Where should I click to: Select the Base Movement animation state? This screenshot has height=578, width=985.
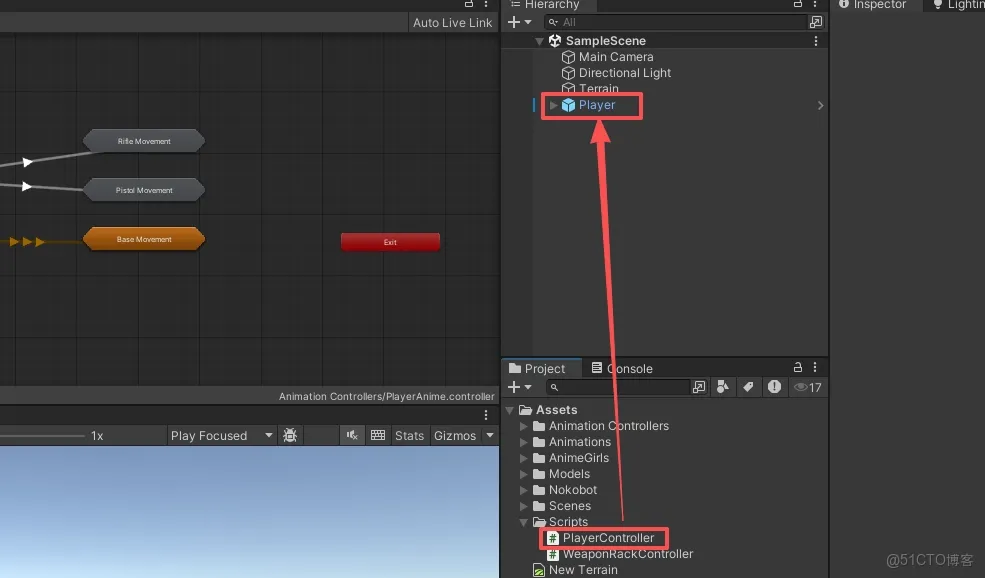click(144, 238)
